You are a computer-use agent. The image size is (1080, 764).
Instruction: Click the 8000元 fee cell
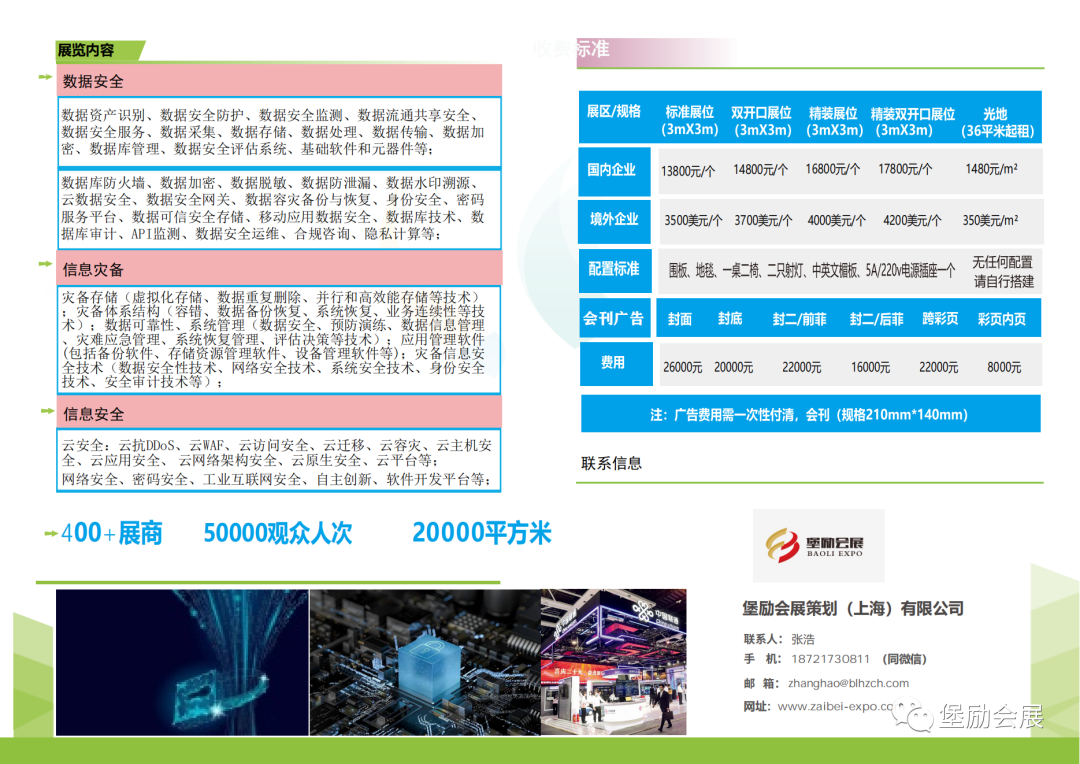(1004, 367)
